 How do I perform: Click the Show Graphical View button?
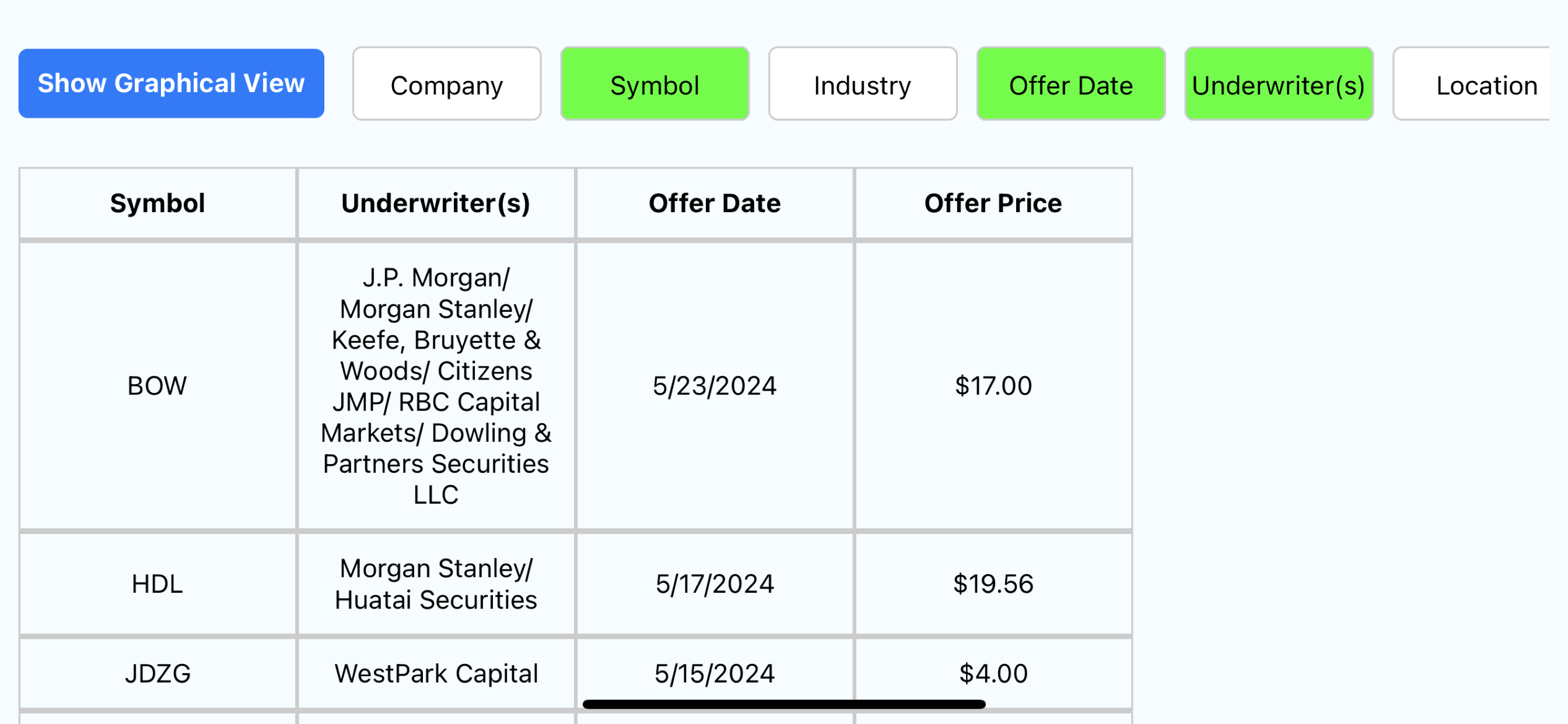pos(171,83)
